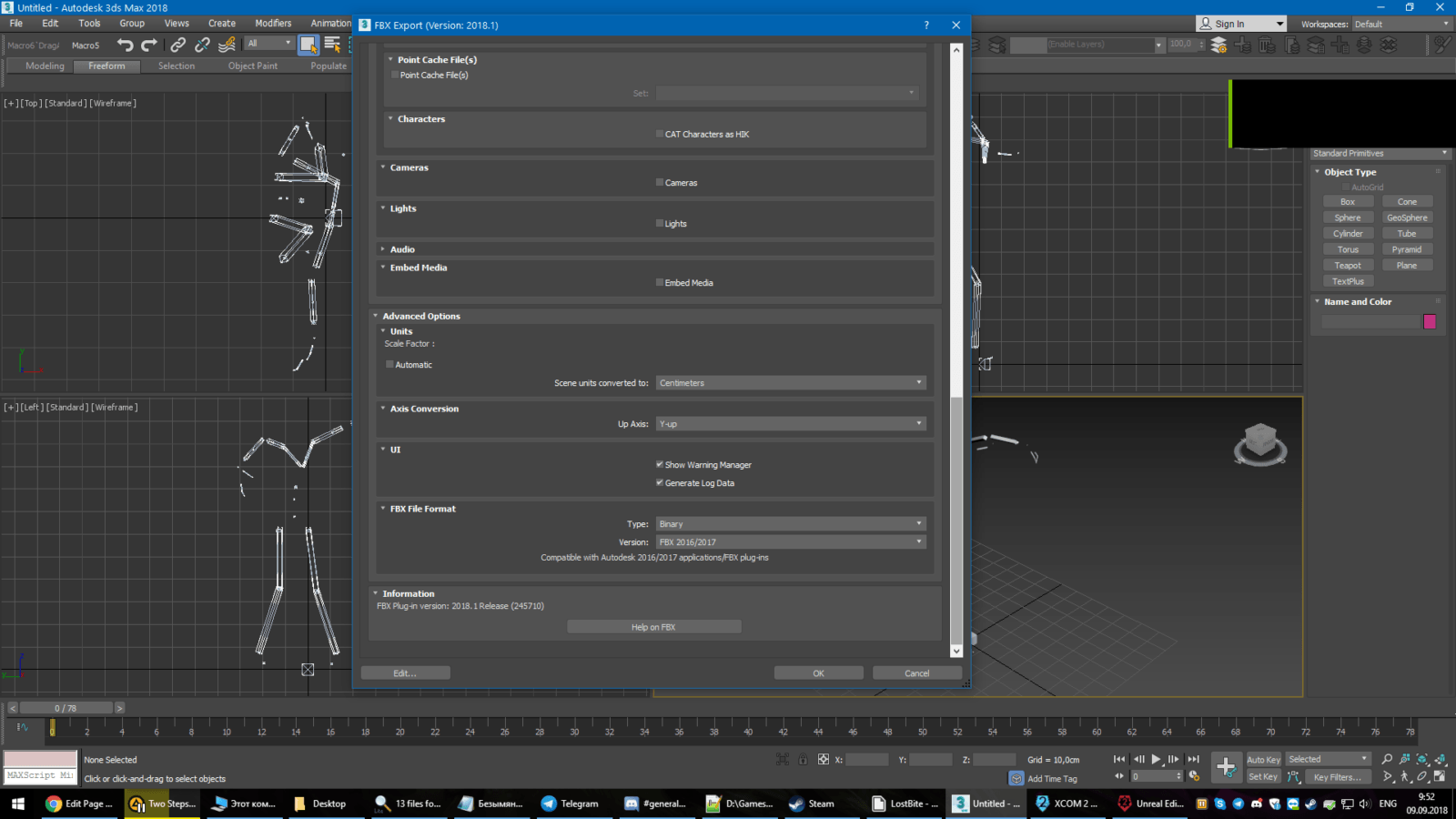Enable the Point Cache File(s) checkbox
The width and height of the screenshot is (1456, 819).
tap(395, 75)
